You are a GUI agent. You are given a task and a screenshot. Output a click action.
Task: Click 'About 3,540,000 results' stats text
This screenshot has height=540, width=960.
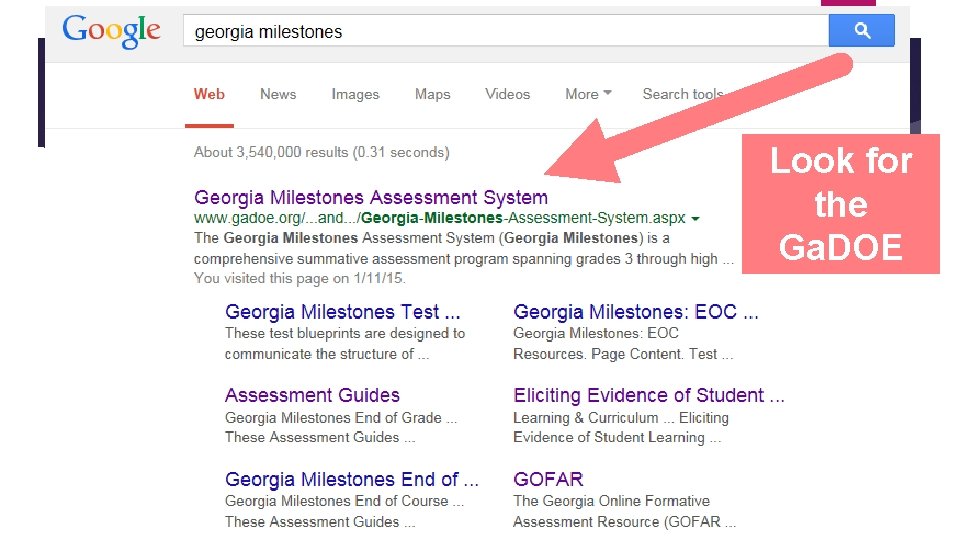click(321, 152)
